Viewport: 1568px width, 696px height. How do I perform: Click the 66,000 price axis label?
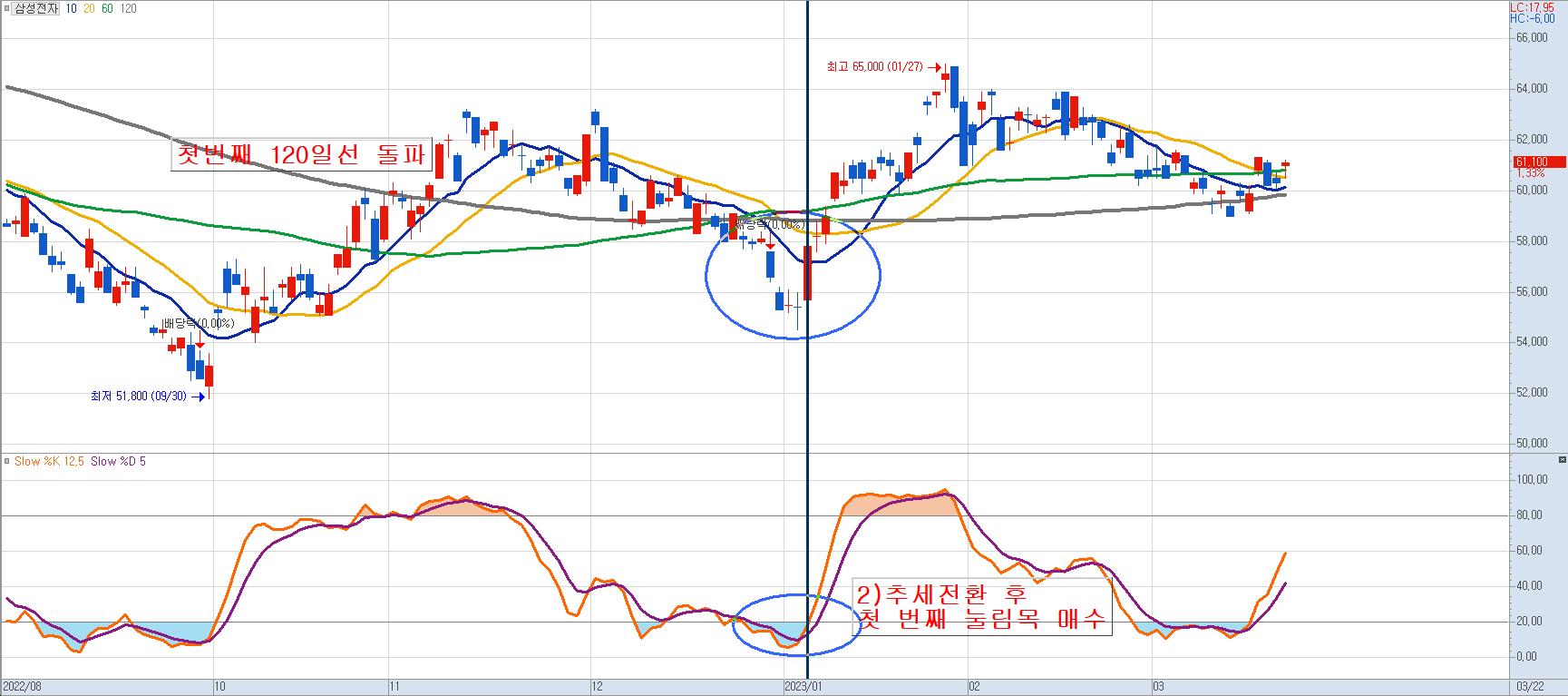point(1532,38)
